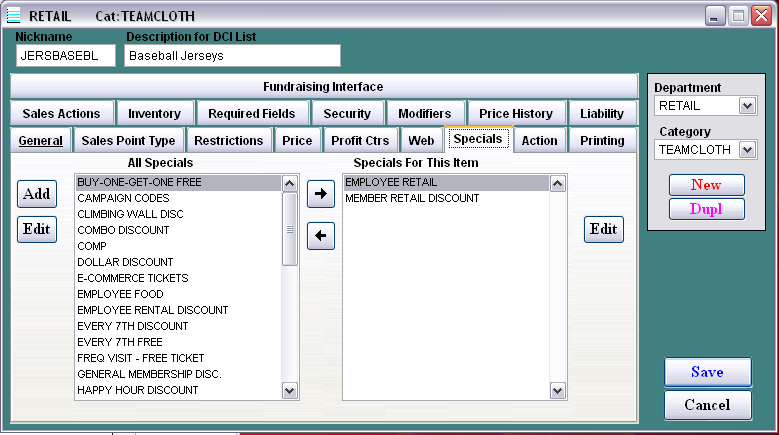
Task: Select EMPLOYEE FOOD special
Action: tap(178, 294)
